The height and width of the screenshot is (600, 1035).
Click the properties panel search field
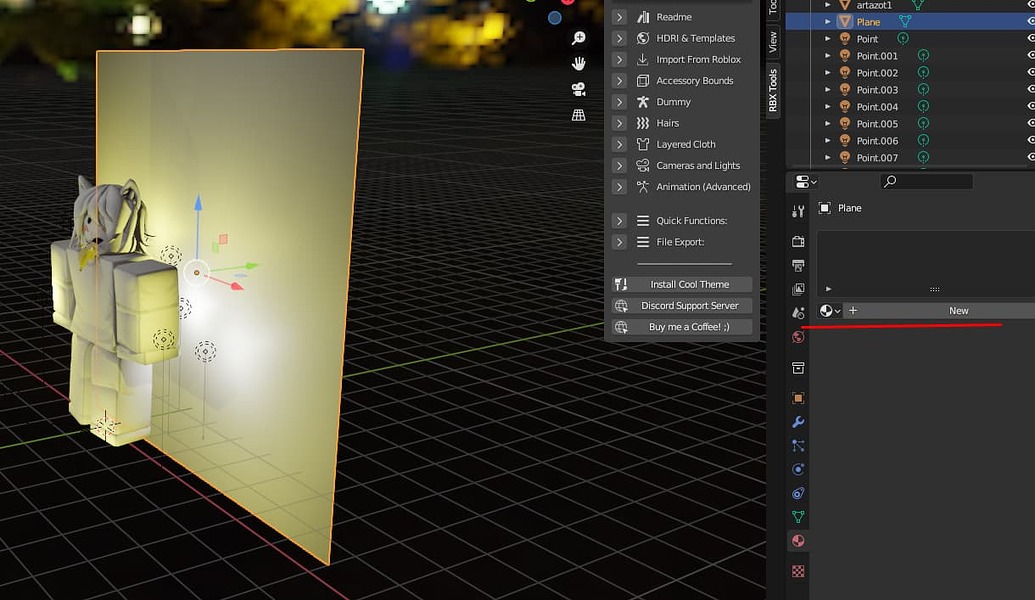(x=927, y=182)
